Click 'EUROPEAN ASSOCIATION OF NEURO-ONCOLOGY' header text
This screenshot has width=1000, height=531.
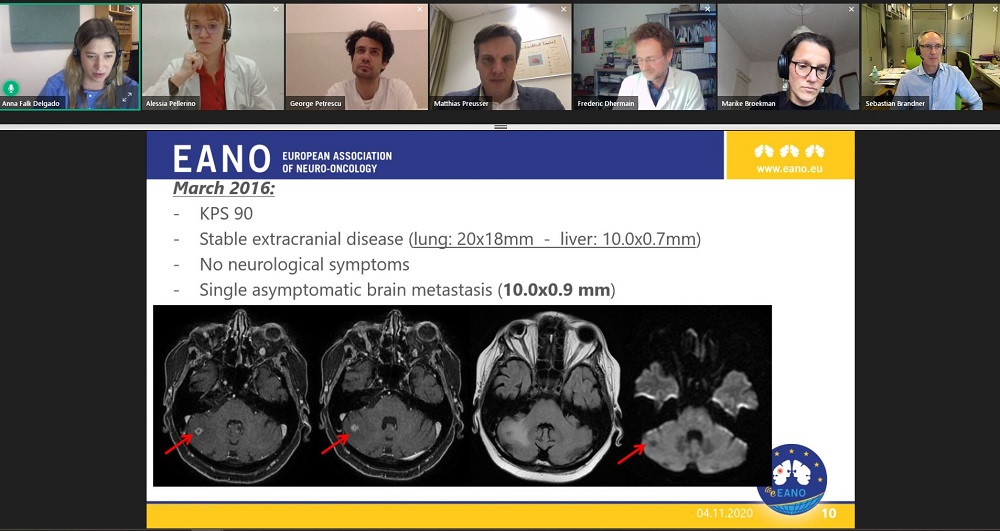(337, 162)
